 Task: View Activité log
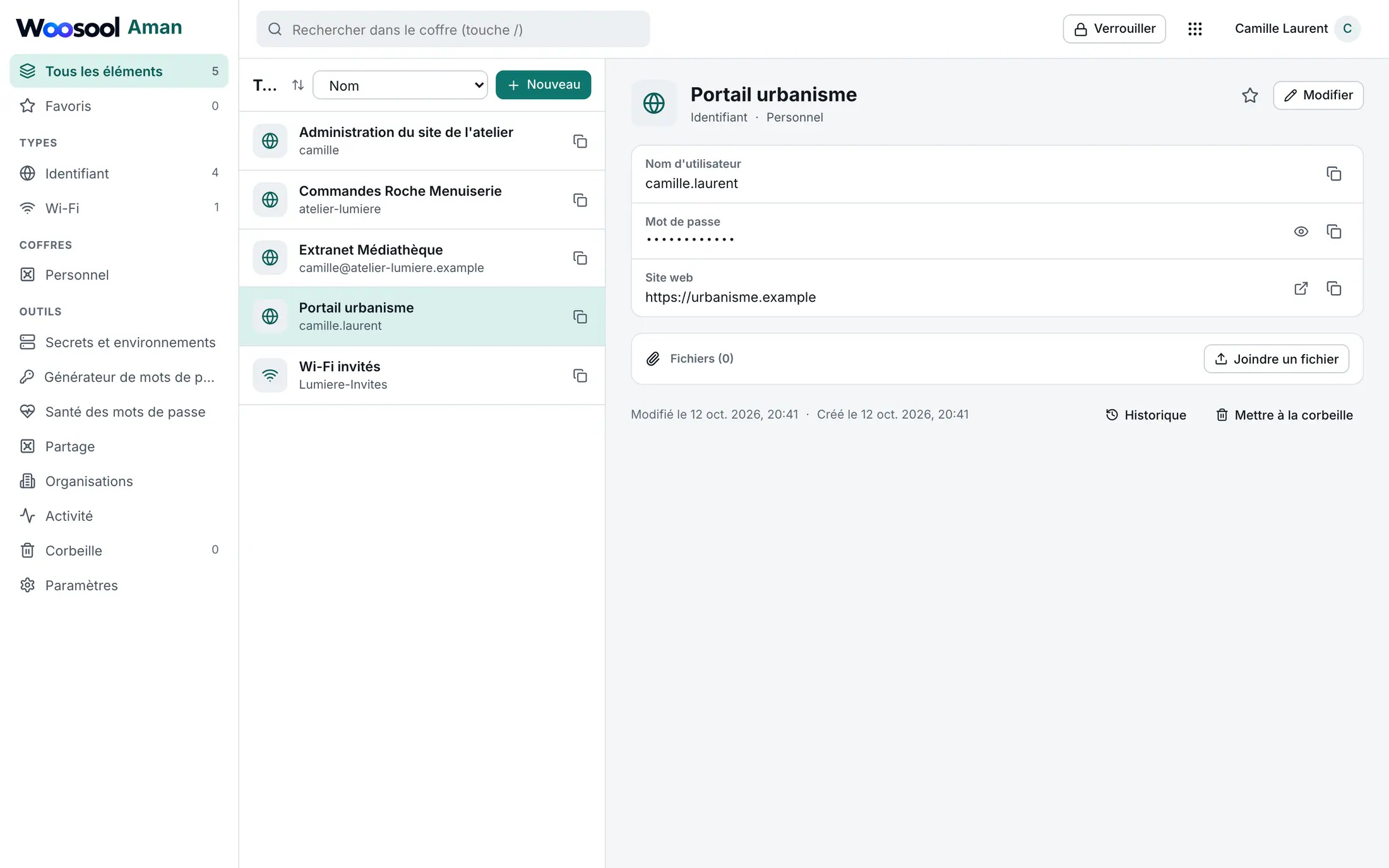[119, 516]
